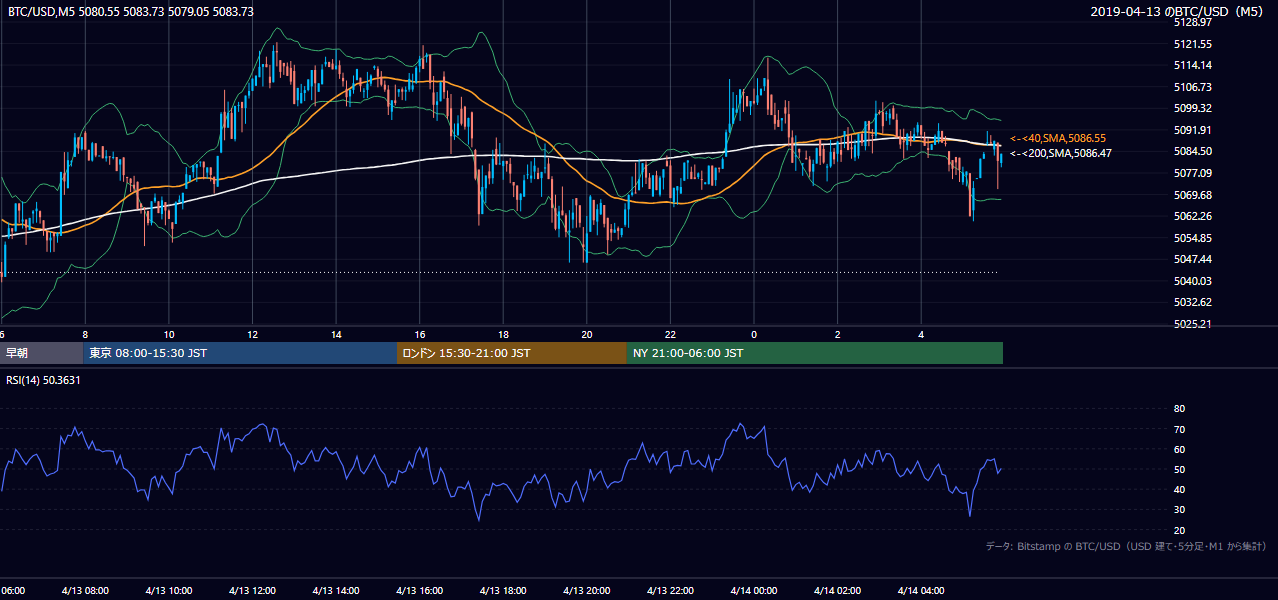Click the 5032.62 price axis label
Viewport: 1278px width, 600px height.
pos(1194,302)
